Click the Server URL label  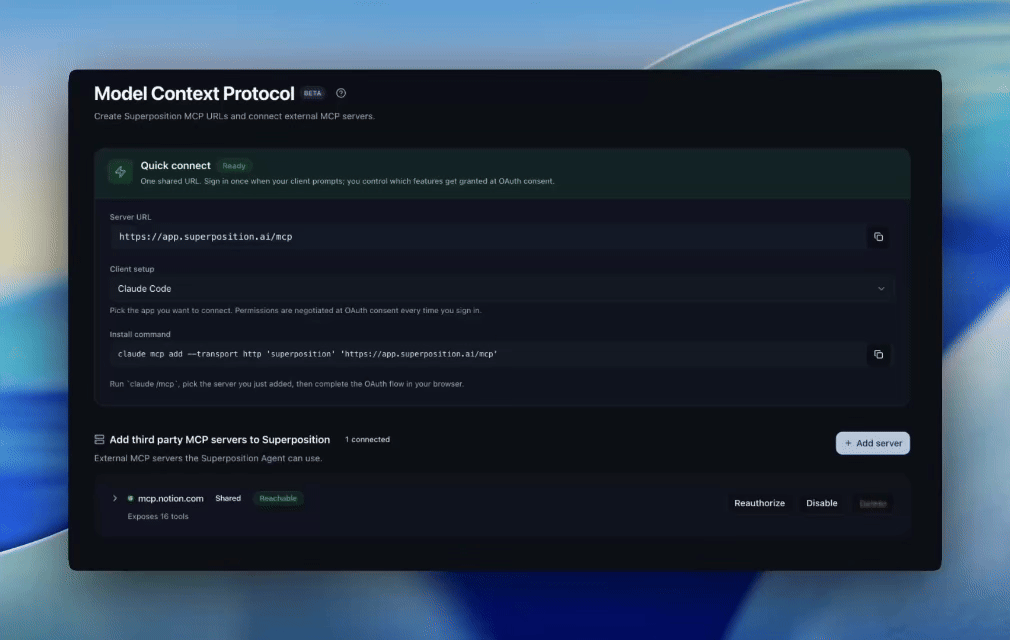[130, 217]
